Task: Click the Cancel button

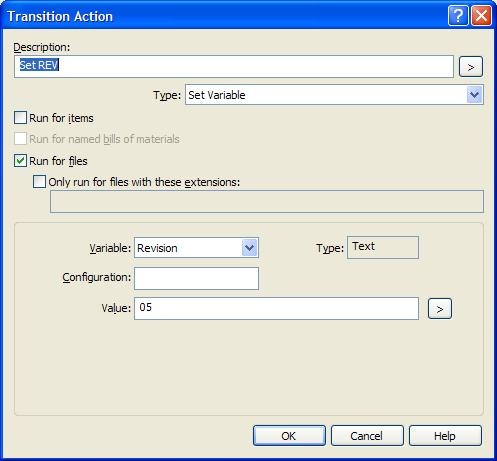Action: coord(367,436)
